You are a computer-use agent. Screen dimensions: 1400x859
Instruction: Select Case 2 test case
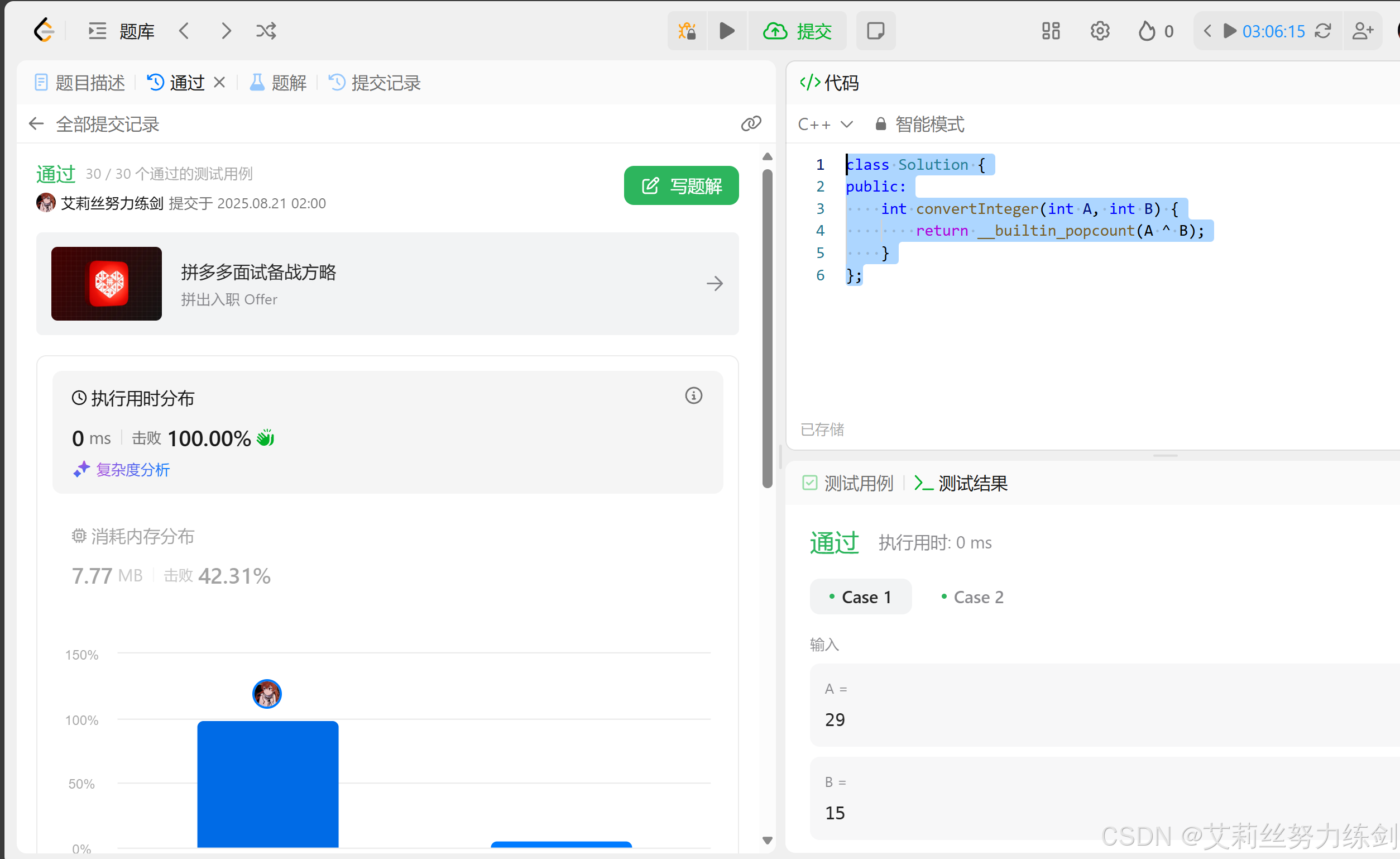(x=972, y=597)
